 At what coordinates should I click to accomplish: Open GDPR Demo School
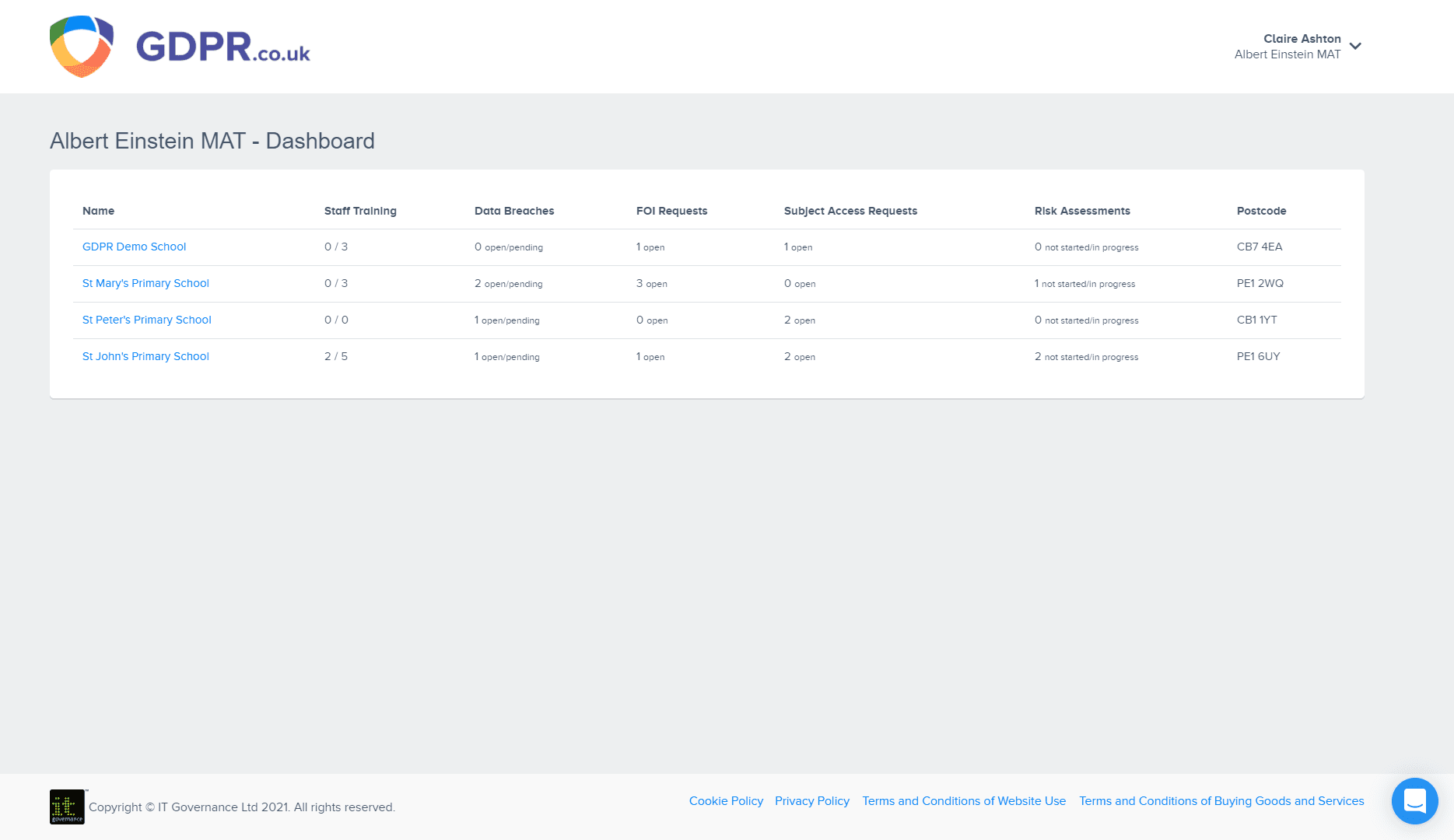[134, 247]
